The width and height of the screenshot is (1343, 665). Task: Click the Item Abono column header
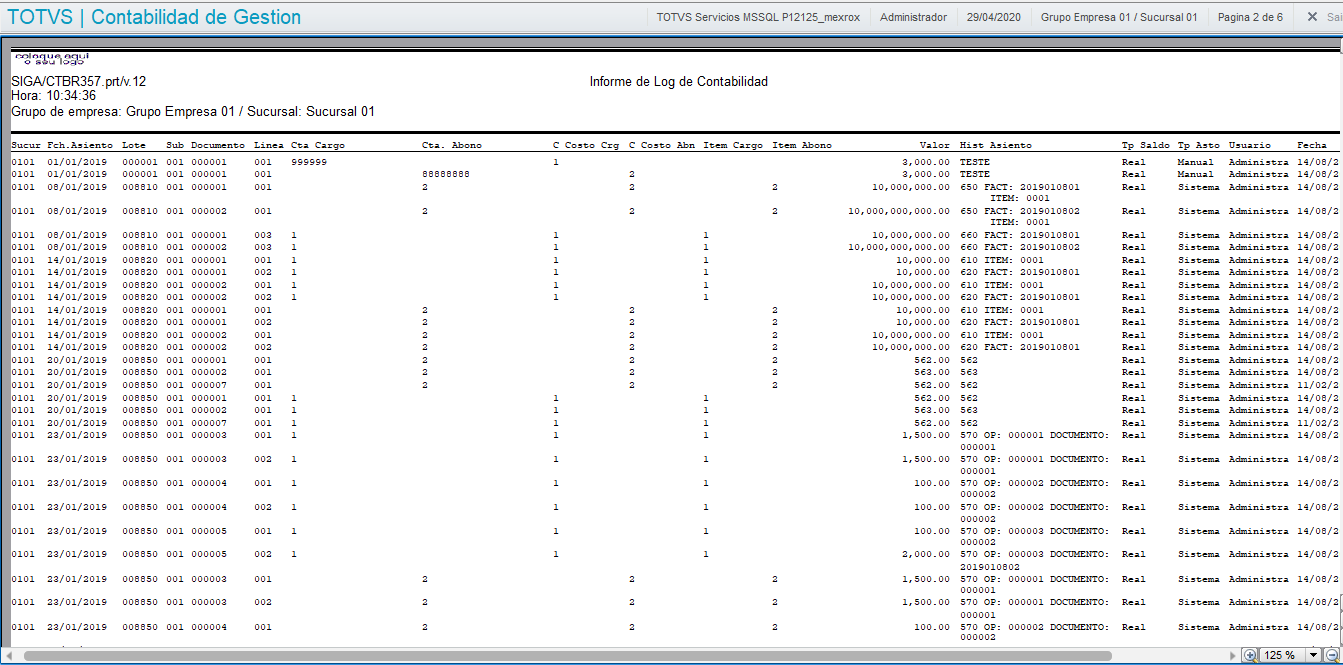802,145
